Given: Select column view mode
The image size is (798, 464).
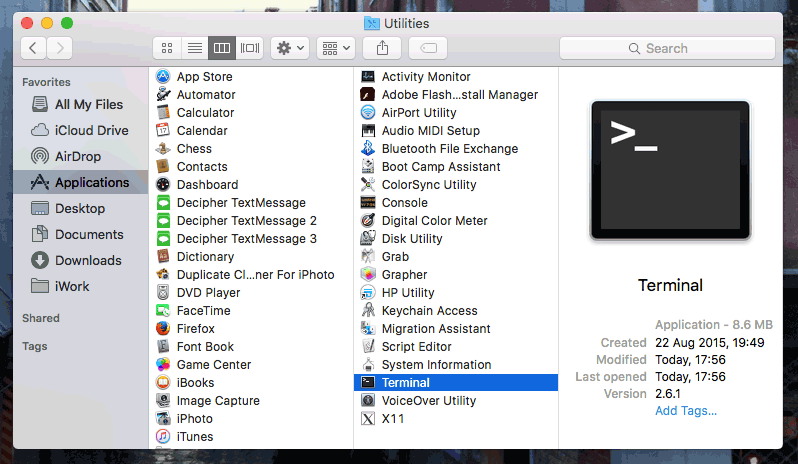Looking at the screenshot, I should 222,48.
